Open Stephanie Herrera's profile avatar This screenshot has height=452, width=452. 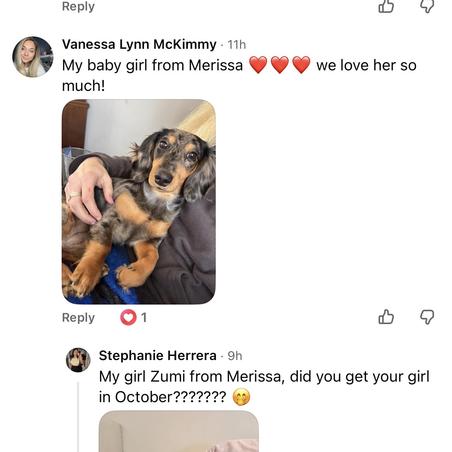(x=78, y=360)
